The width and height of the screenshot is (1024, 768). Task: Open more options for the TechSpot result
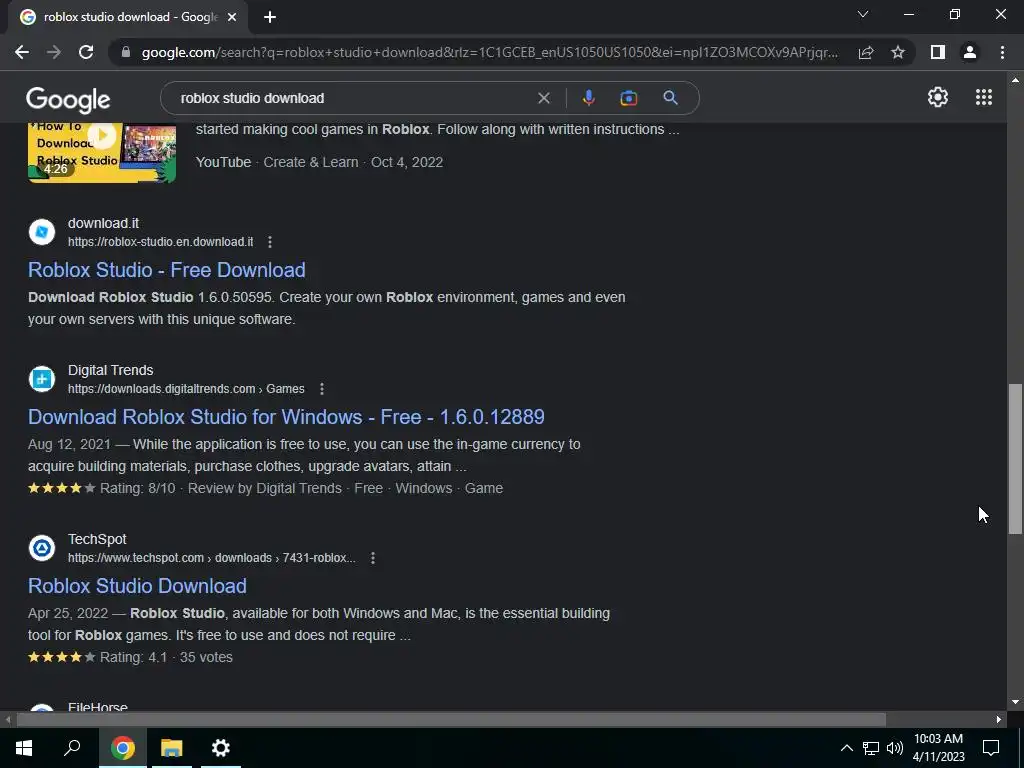coord(373,558)
